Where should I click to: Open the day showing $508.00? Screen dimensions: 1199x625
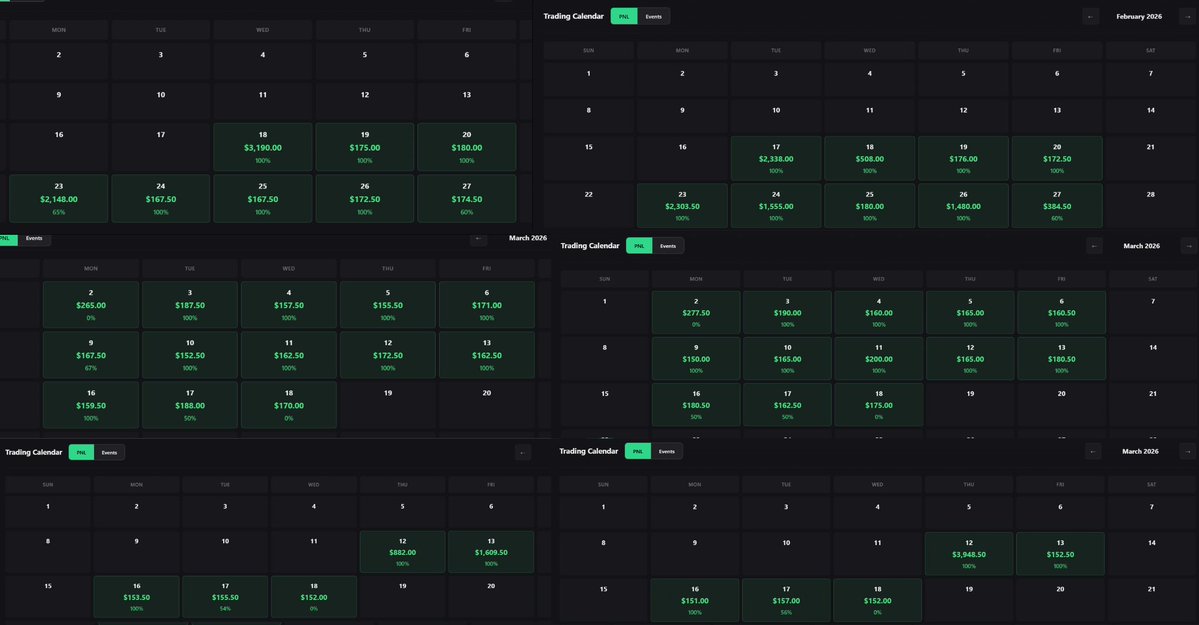tap(869, 158)
